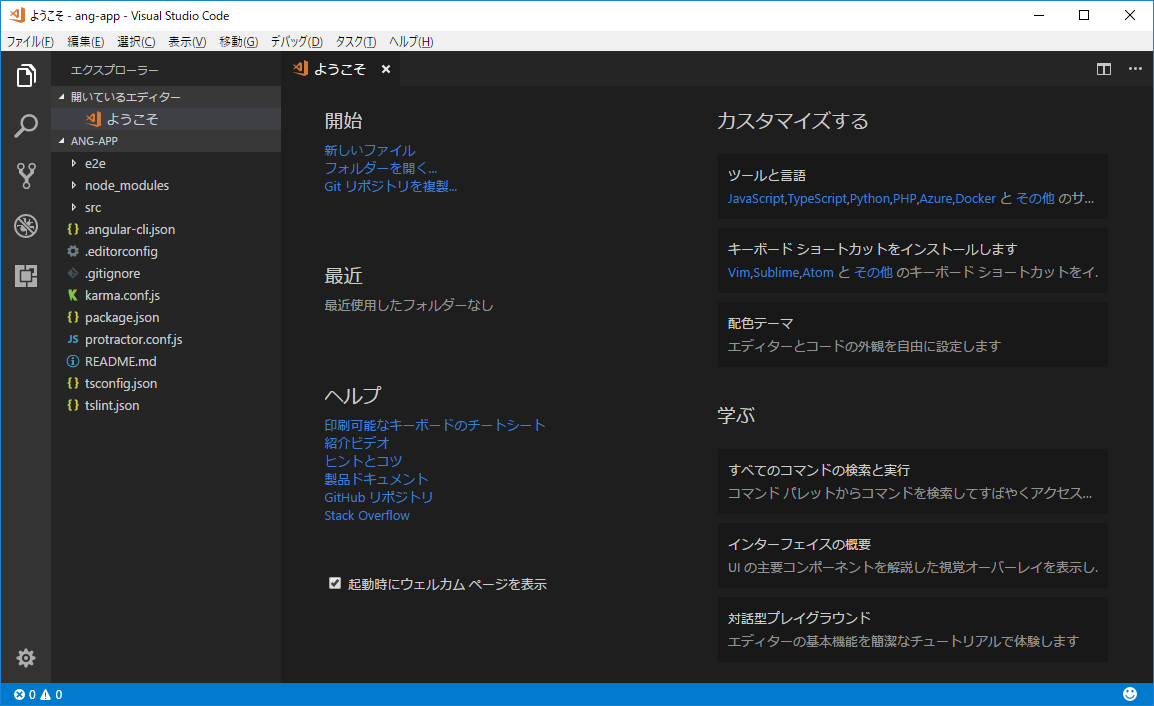Expand the e2e folder

tap(74, 163)
